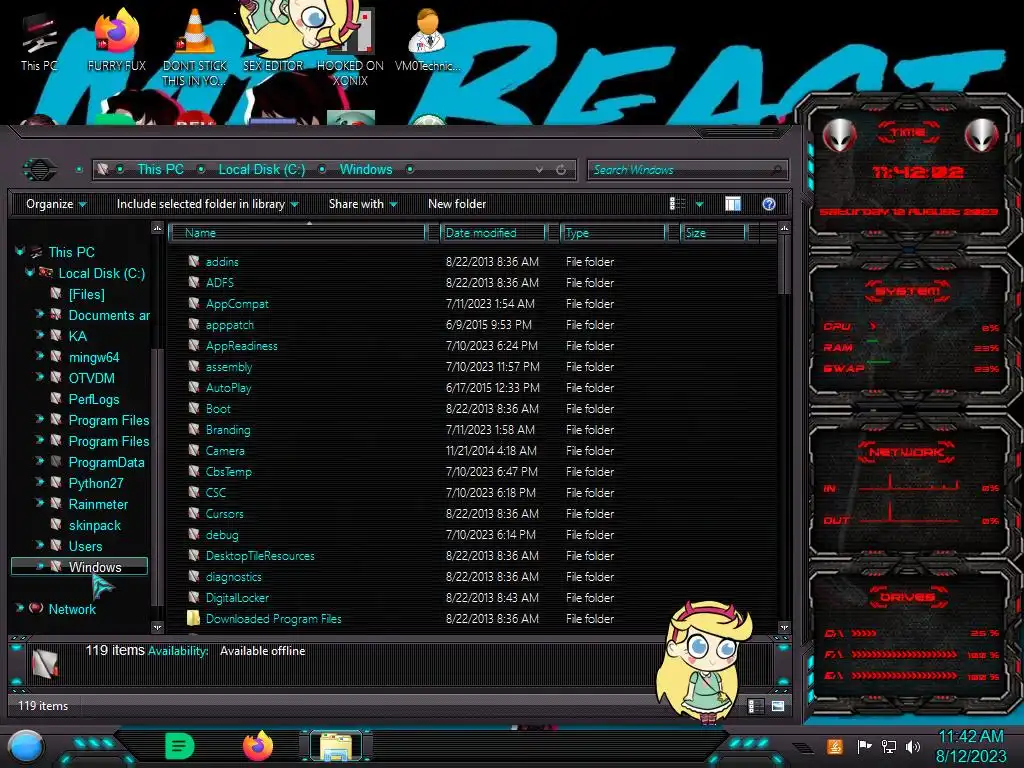This screenshot has width=1024, height=768.
Task: Click file list vertical scrollbar down arrow
Action: [x=784, y=627]
